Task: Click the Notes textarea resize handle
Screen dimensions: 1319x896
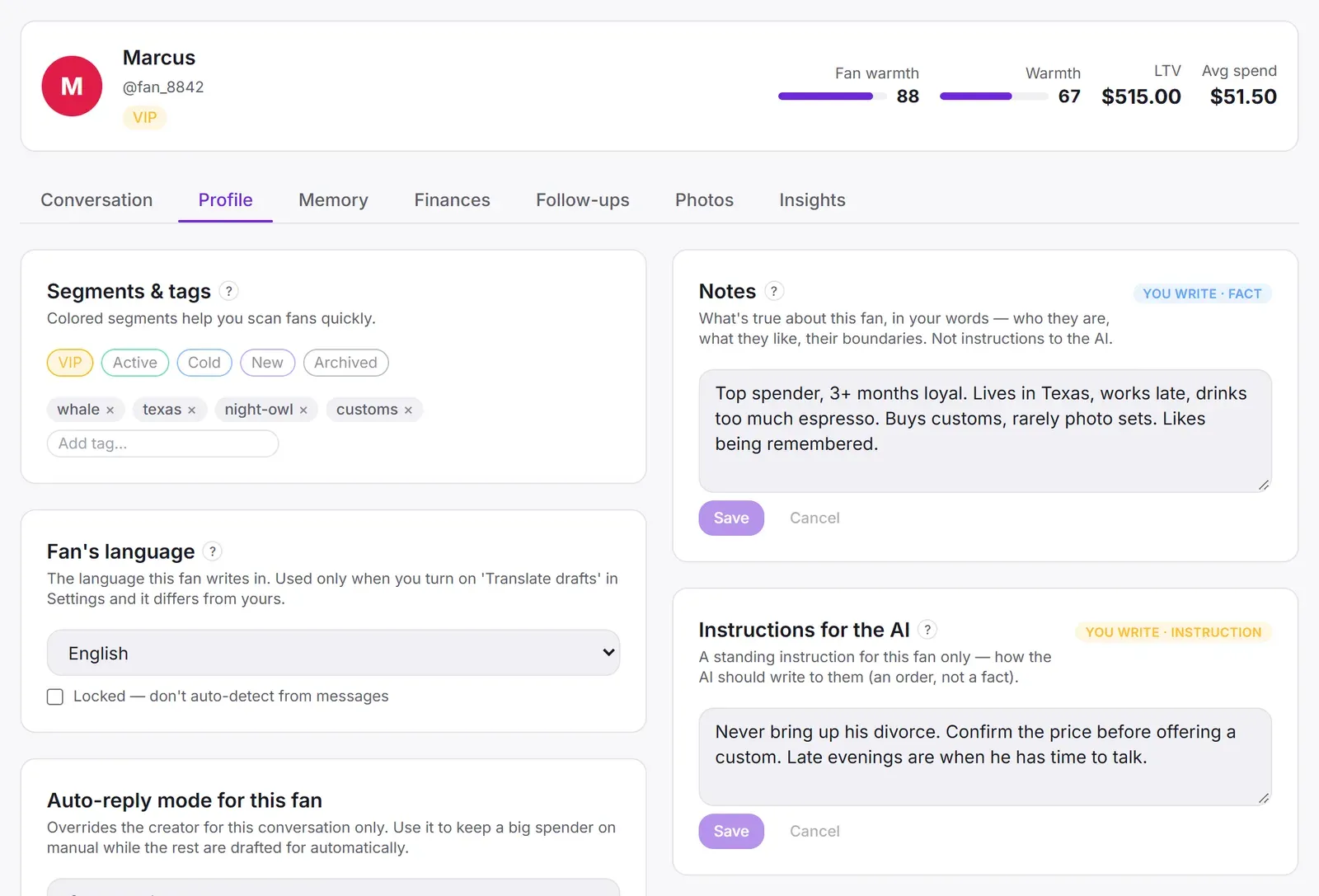Action: [1264, 485]
